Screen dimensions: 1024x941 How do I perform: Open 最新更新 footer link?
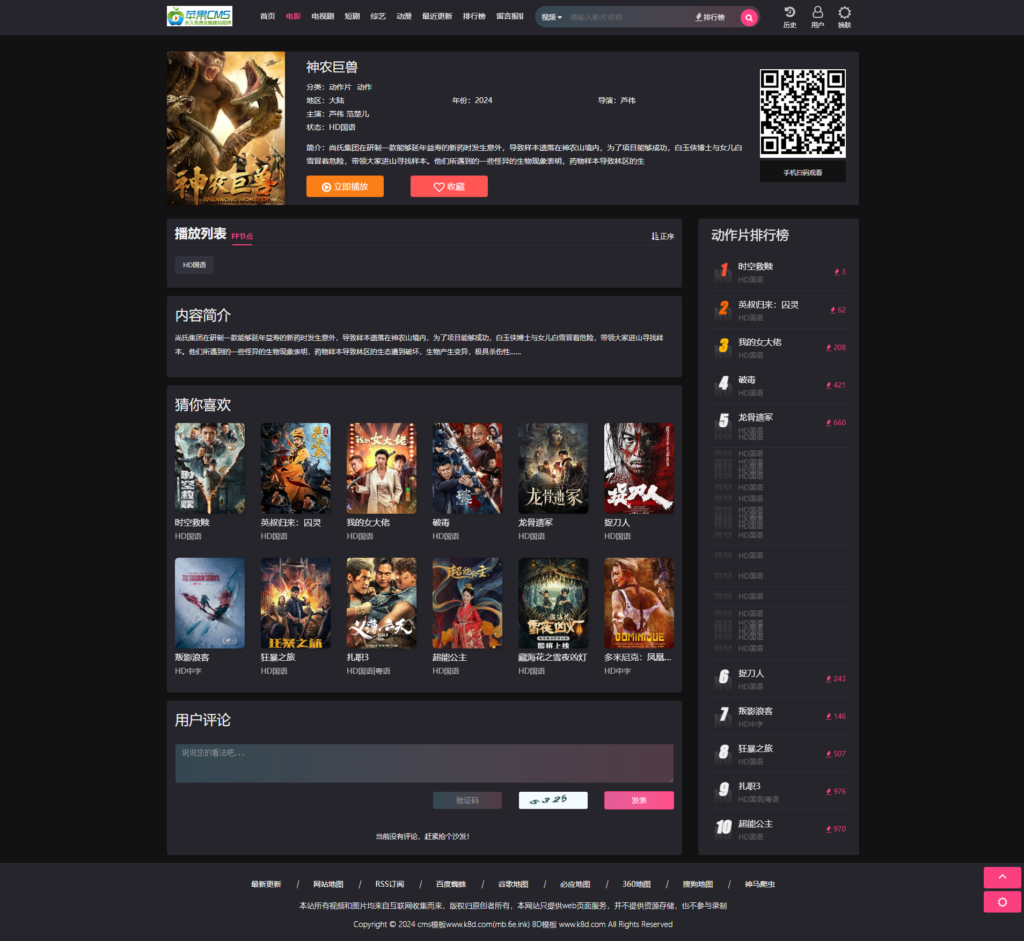point(266,884)
